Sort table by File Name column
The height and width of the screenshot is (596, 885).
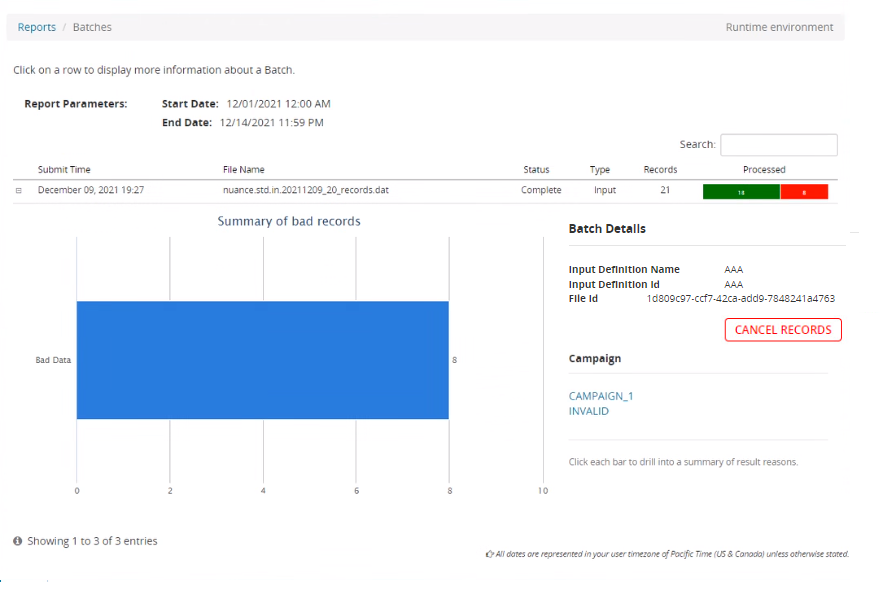point(244,170)
